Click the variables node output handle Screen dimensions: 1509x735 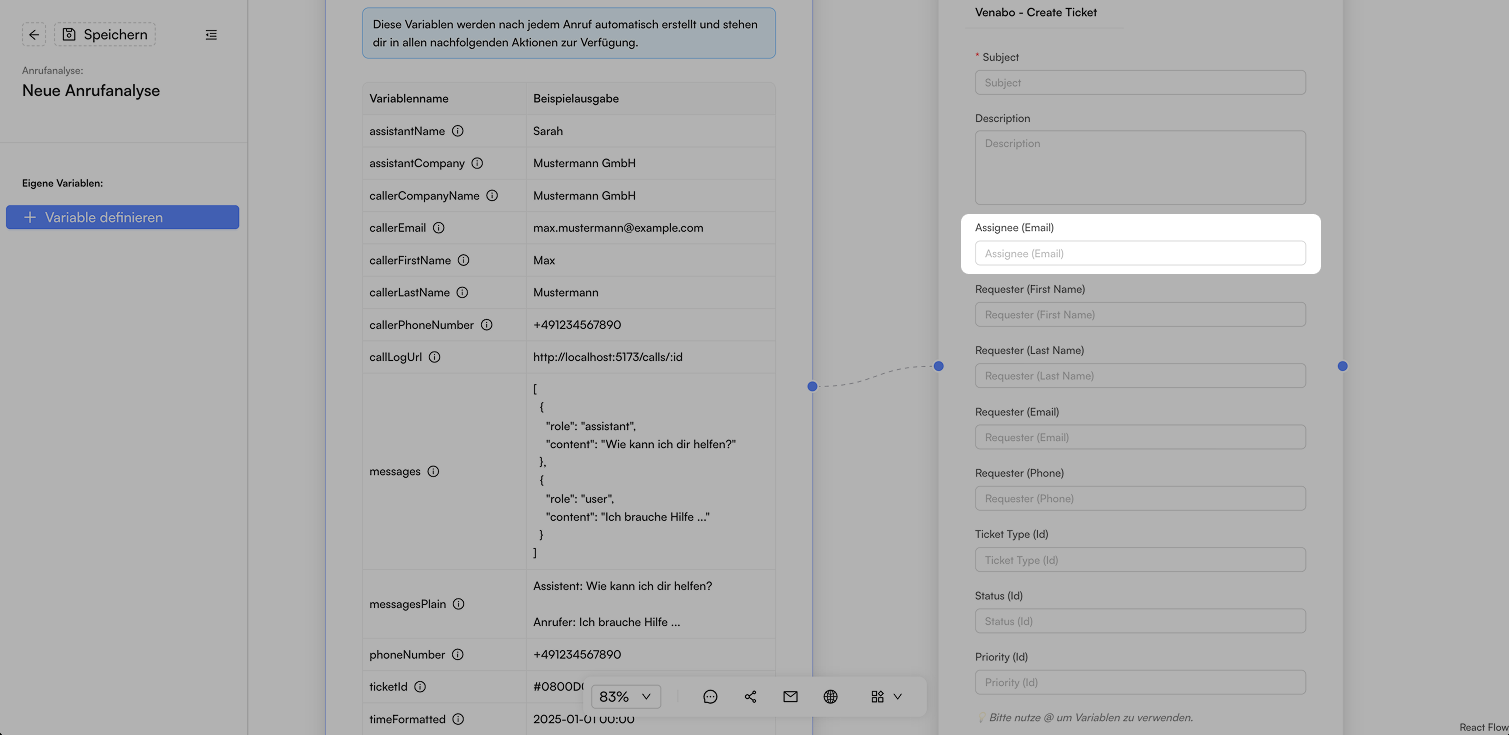click(x=812, y=386)
